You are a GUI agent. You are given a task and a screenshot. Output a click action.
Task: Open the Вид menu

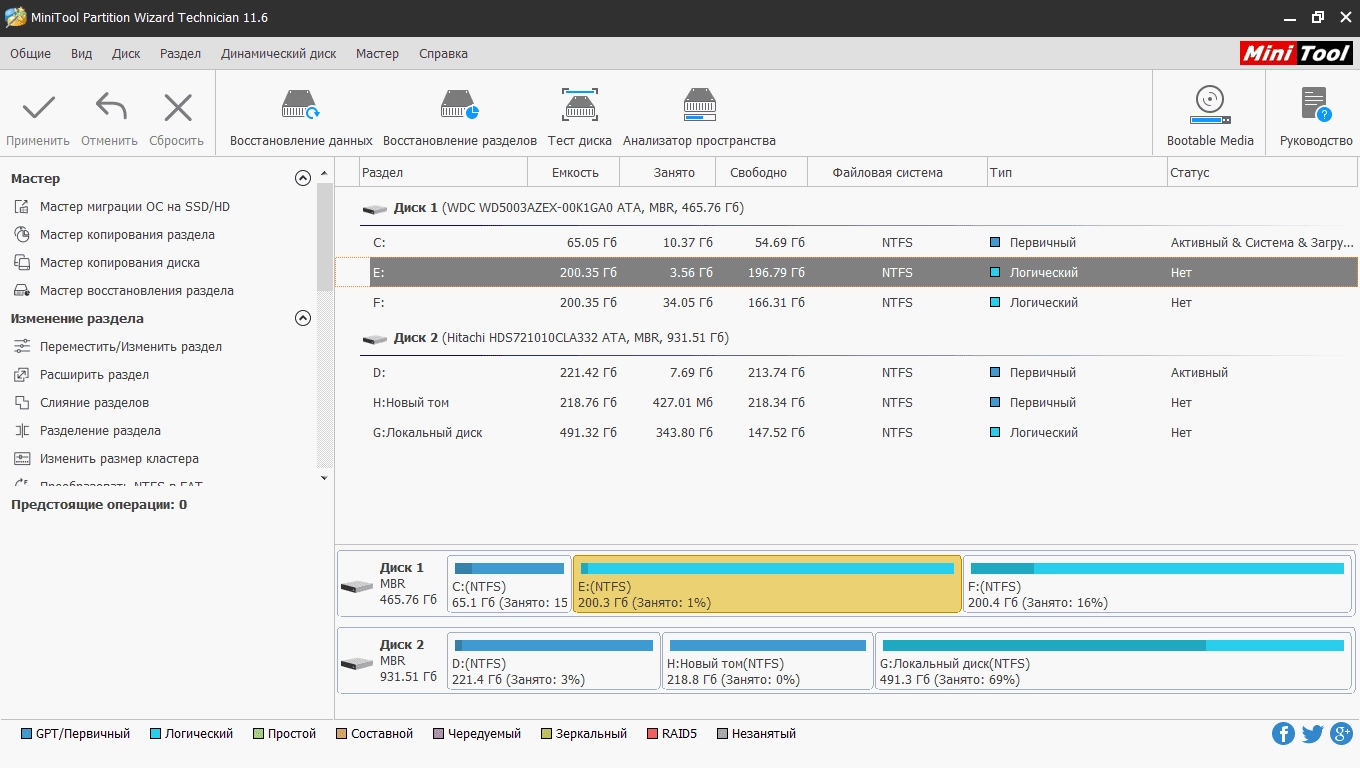[x=82, y=54]
